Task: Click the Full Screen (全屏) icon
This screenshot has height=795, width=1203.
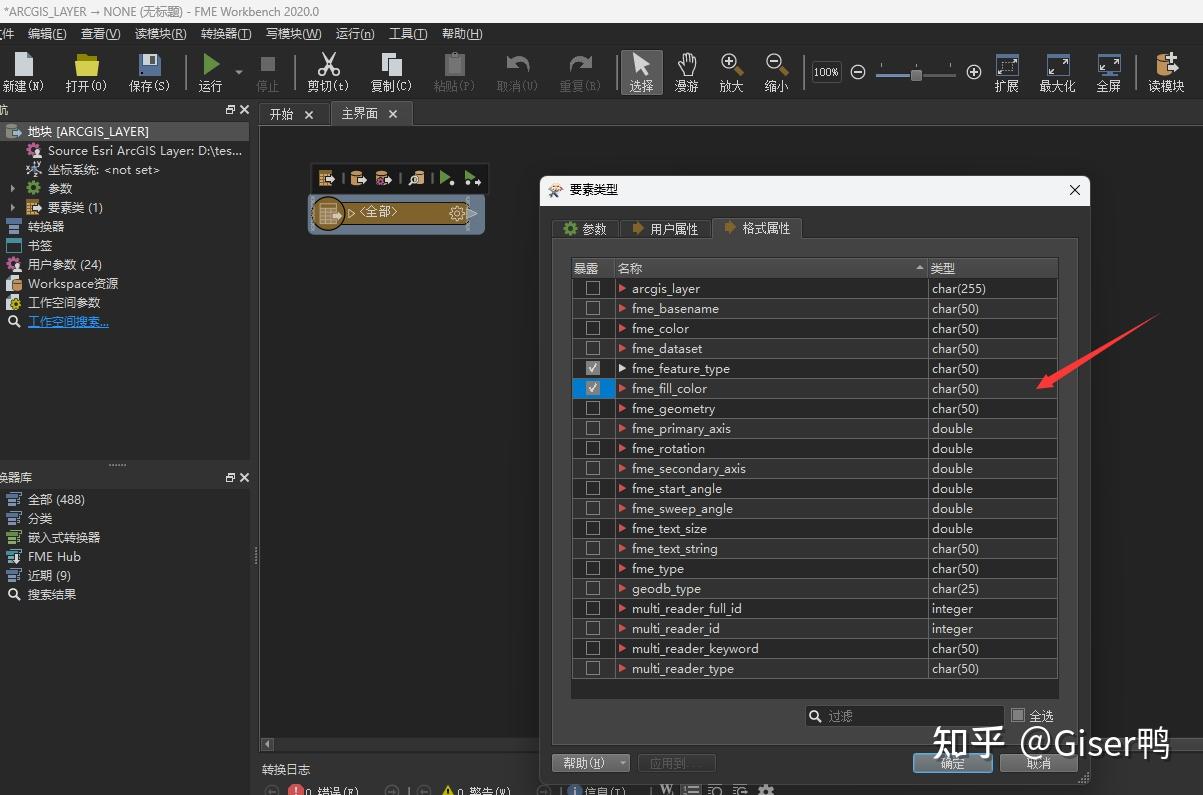Action: click(x=1108, y=66)
